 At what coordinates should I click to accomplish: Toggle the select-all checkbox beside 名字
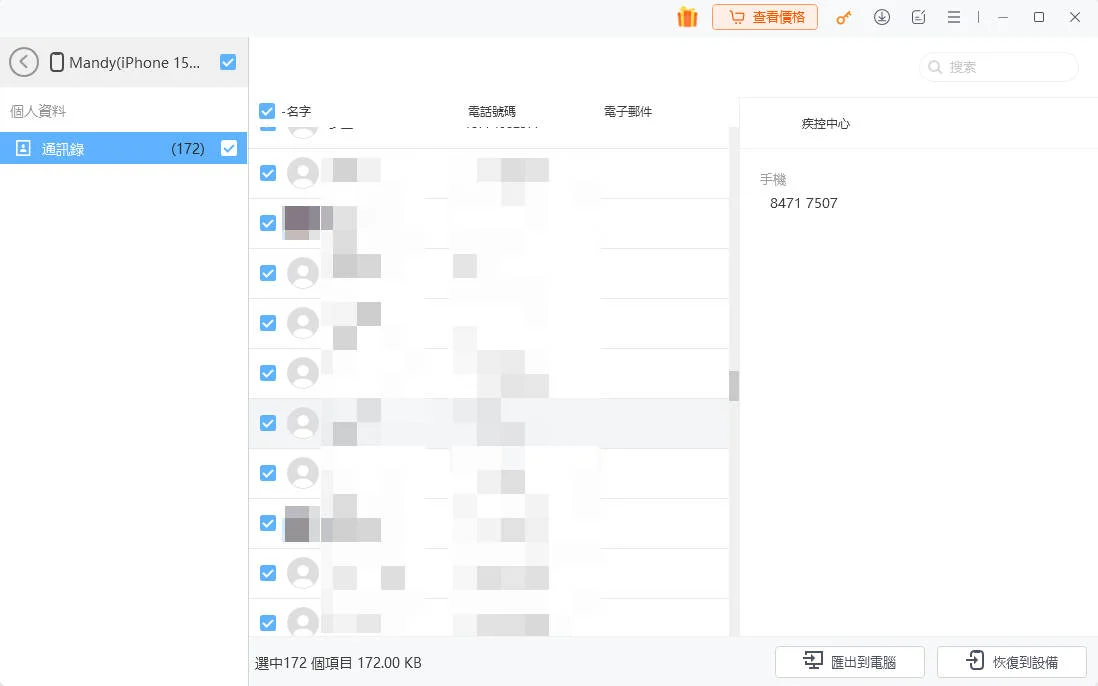(267, 111)
